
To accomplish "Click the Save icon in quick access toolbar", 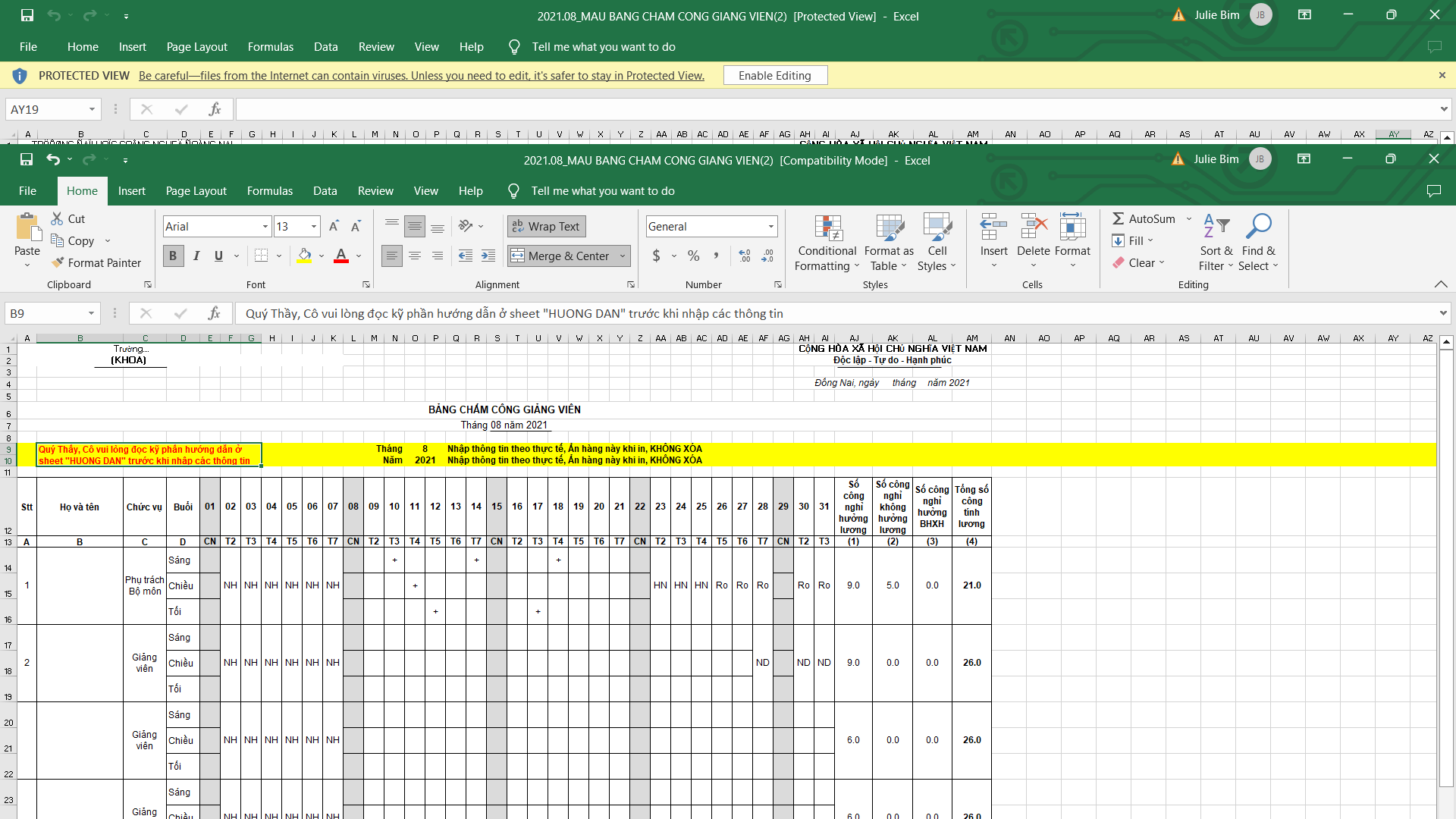I will click(27, 159).
